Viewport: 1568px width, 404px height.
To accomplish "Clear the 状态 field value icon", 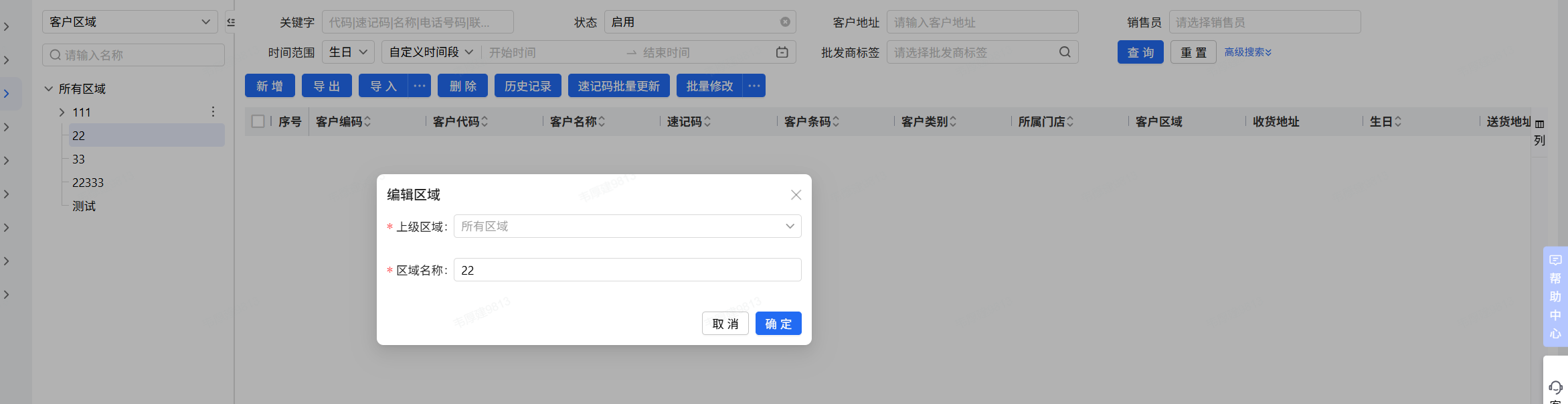I will [785, 22].
